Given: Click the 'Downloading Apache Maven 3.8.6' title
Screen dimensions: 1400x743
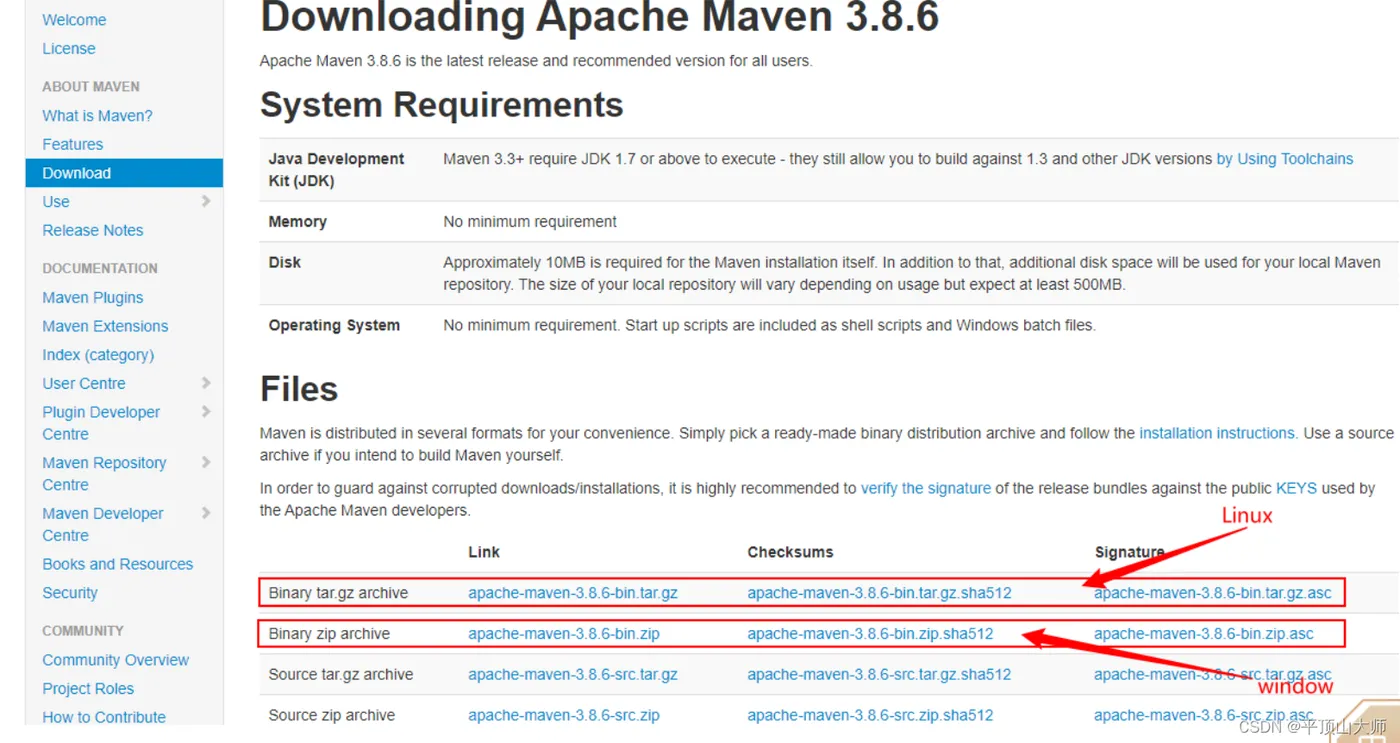Looking at the screenshot, I should pos(600,18).
